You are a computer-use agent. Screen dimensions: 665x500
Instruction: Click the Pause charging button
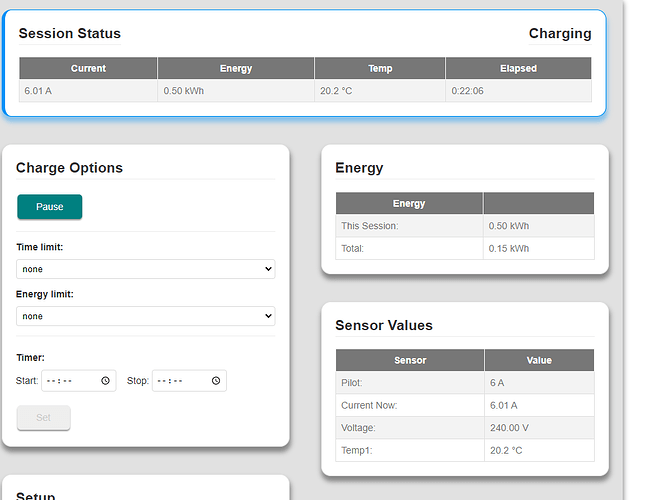pyautogui.click(x=49, y=207)
